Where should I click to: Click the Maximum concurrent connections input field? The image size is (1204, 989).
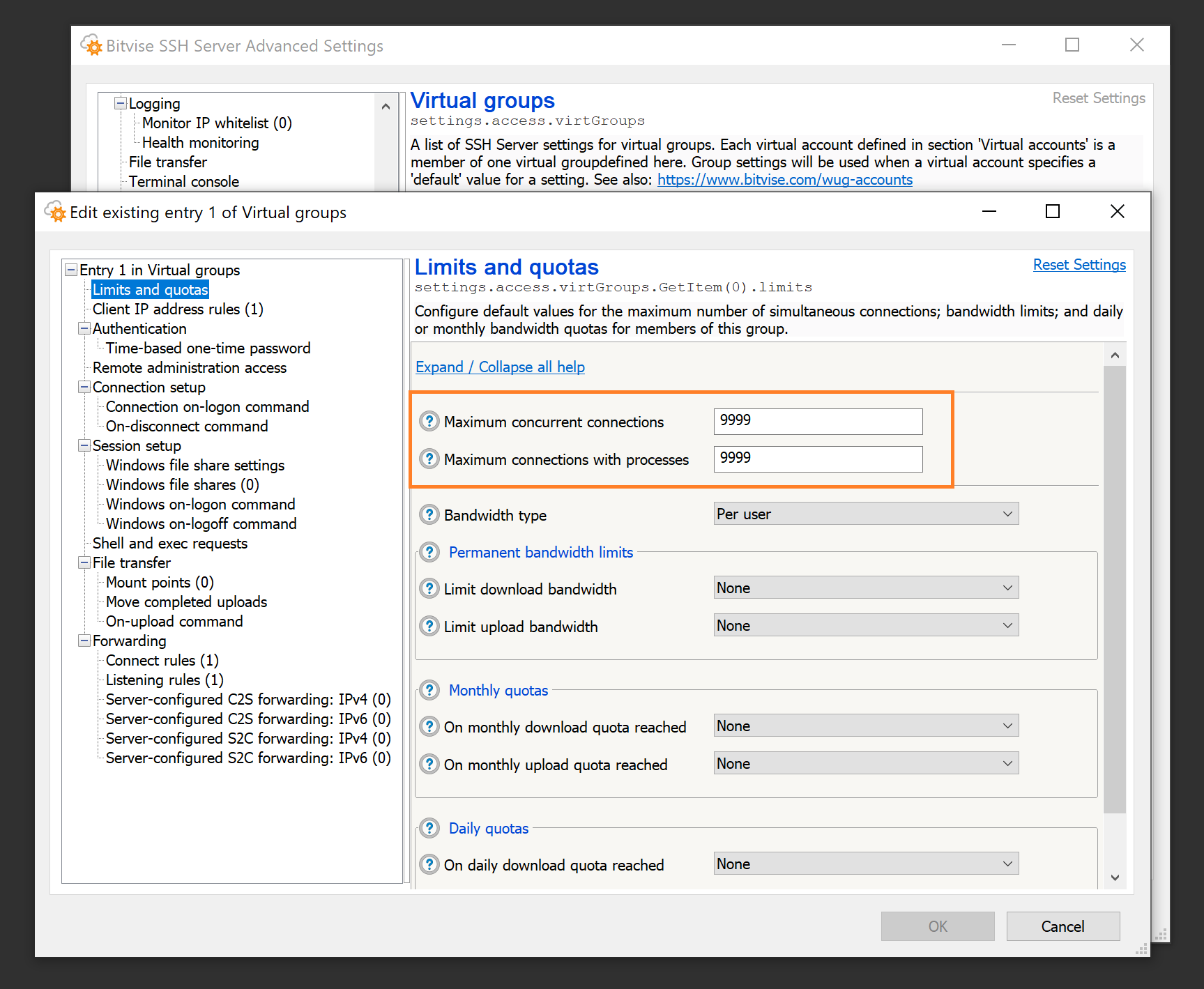818,421
